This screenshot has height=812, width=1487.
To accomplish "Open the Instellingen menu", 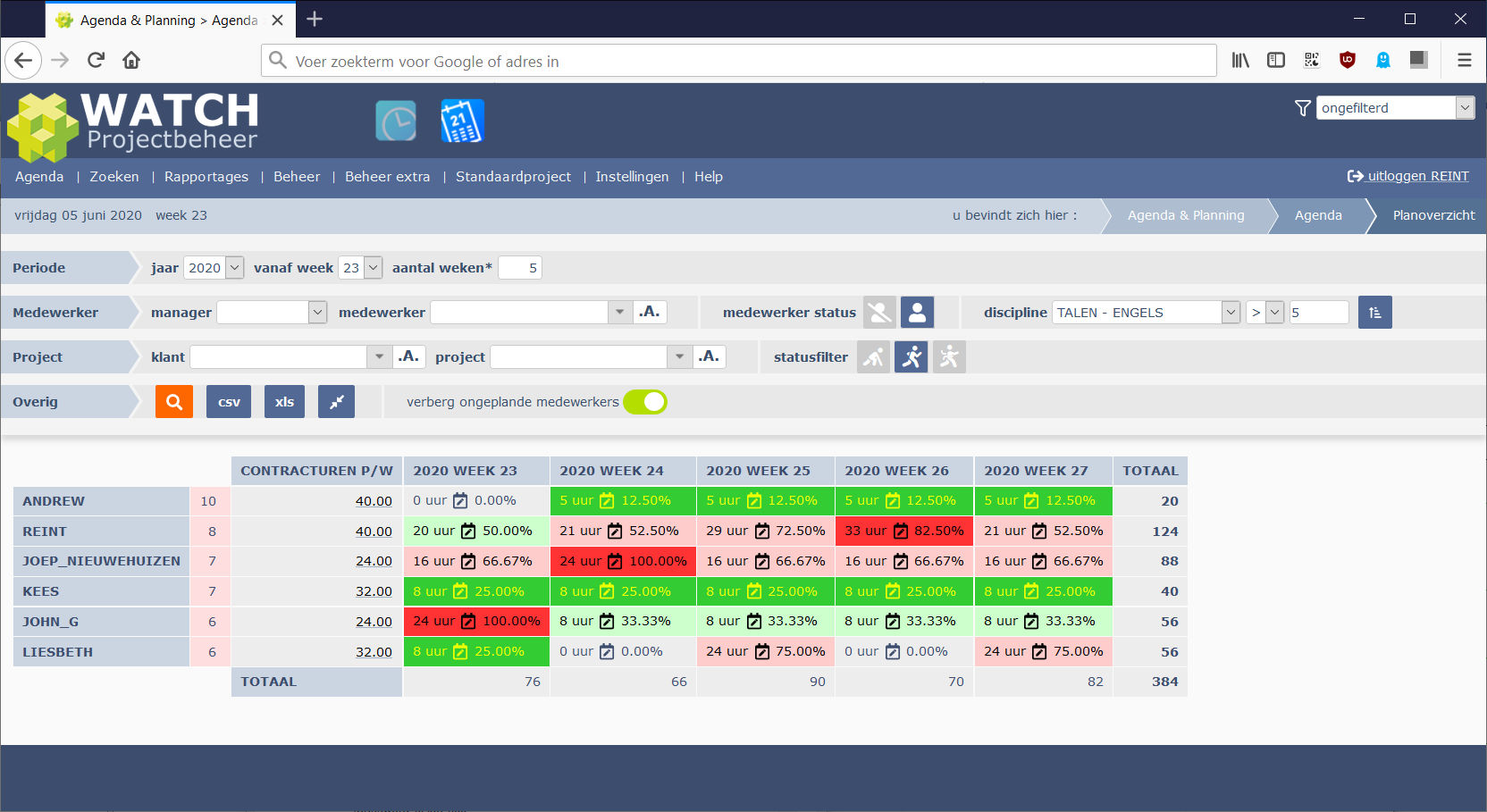I will point(632,177).
